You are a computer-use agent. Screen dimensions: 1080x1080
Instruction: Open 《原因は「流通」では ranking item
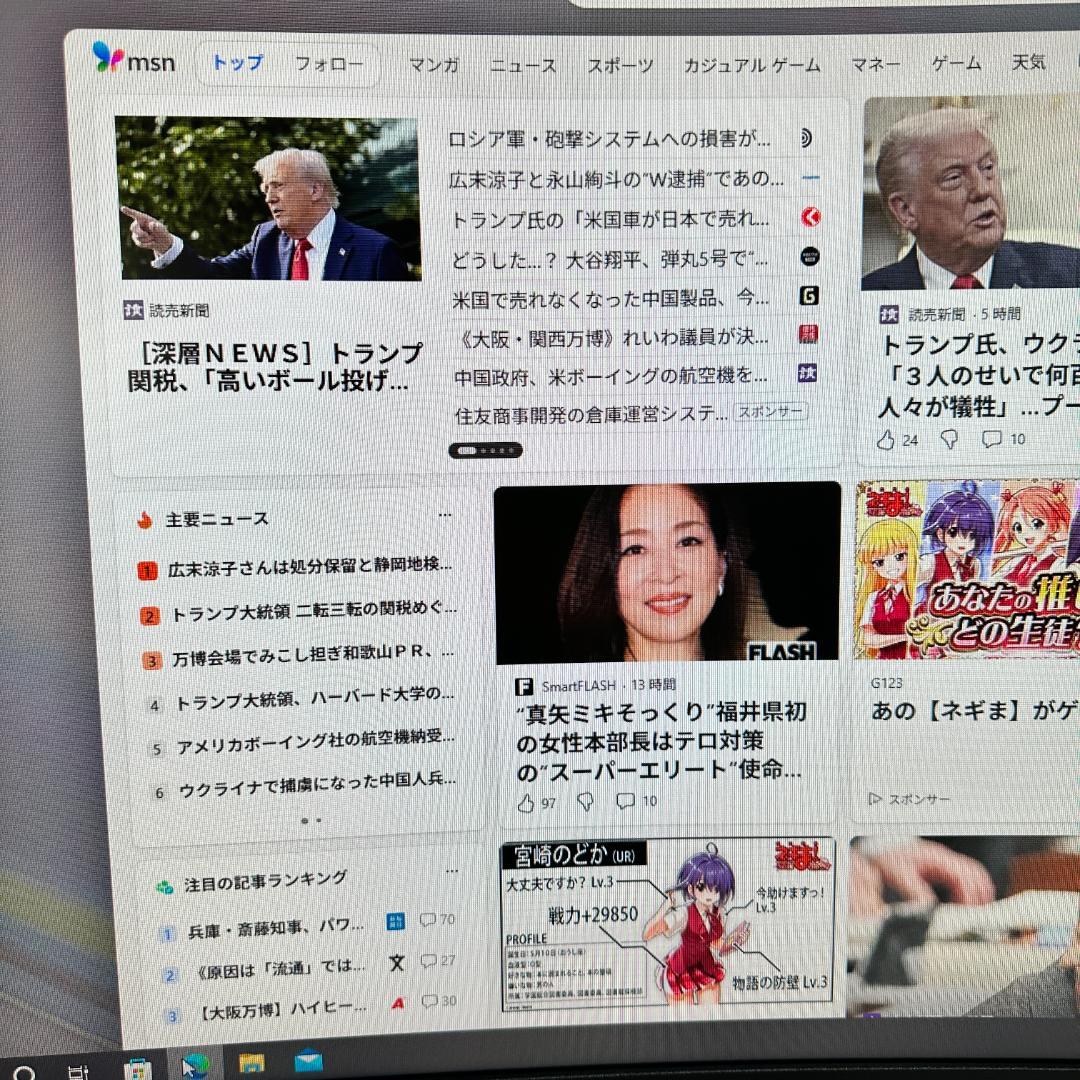(280, 968)
